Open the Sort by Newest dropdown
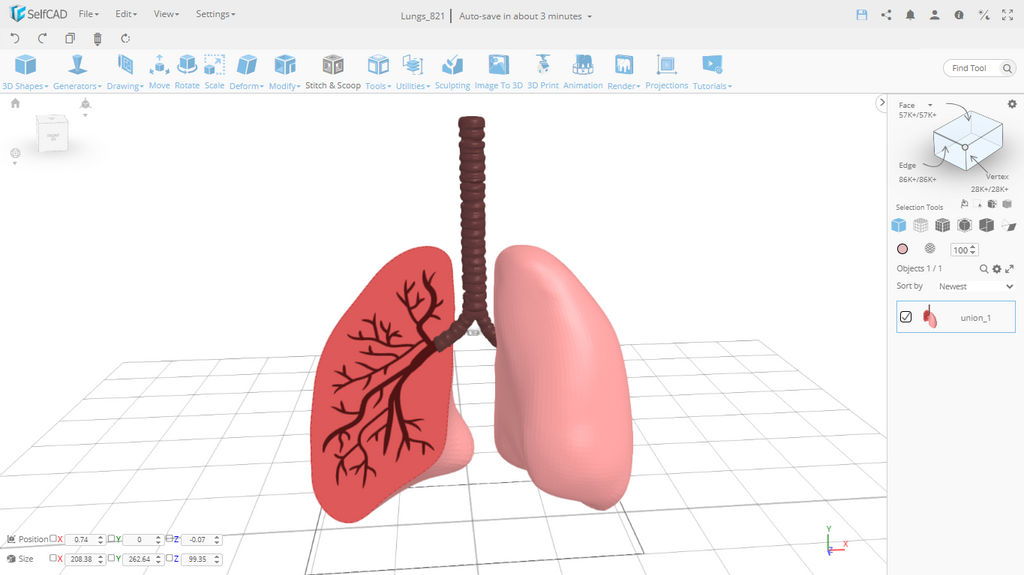Image resolution: width=1024 pixels, height=575 pixels. 975,286
